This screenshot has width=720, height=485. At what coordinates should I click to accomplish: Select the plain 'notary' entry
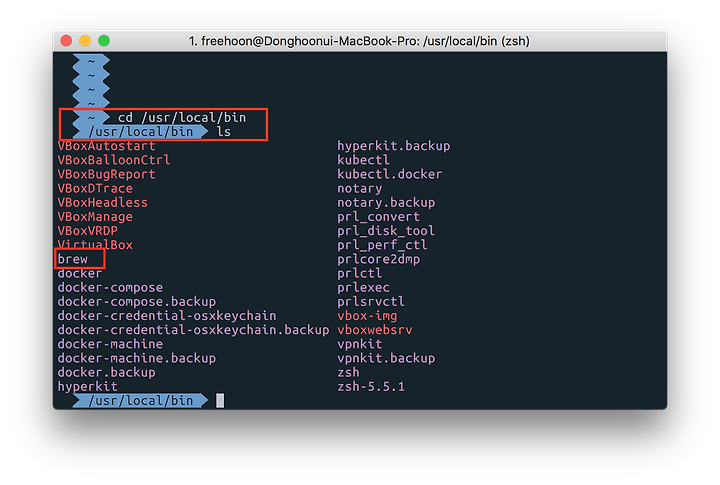(x=360, y=188)
